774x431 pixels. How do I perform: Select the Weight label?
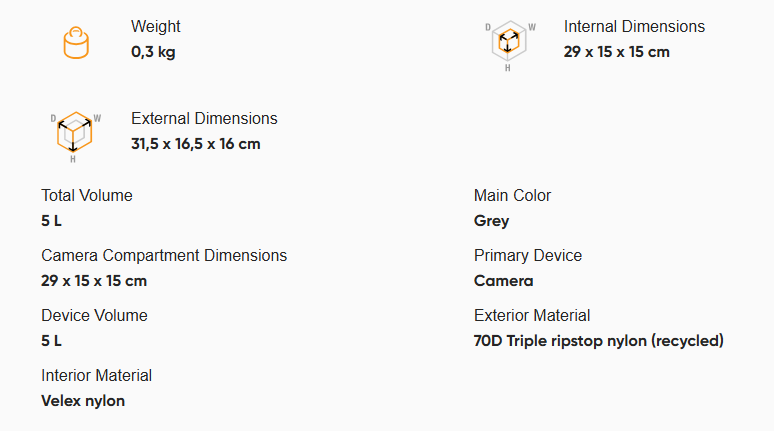(x=155, y=26)
